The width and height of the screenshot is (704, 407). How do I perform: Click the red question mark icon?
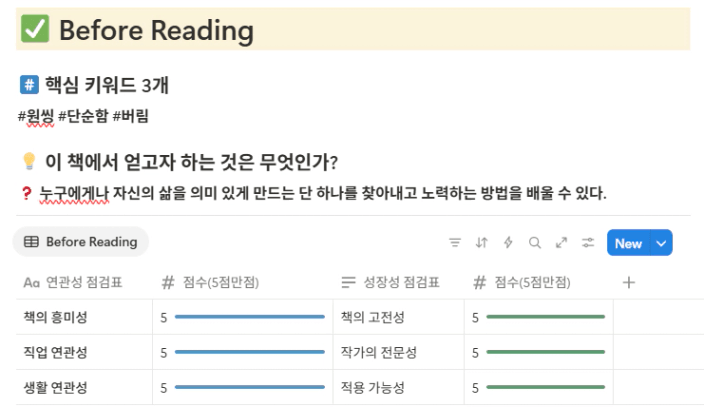(26, 193)
